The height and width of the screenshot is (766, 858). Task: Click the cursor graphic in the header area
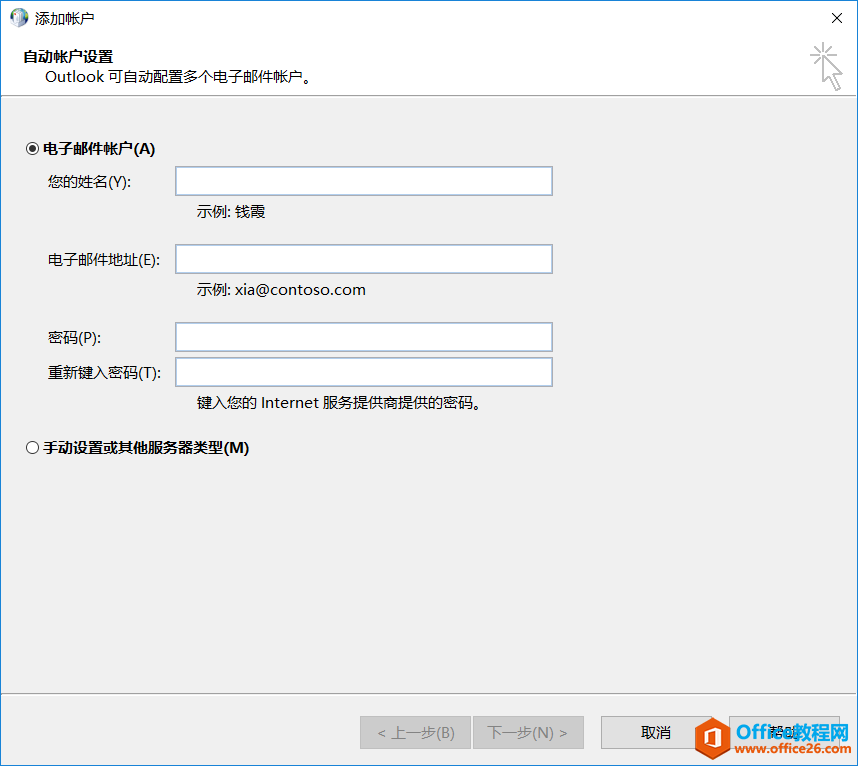click(827, 66)
